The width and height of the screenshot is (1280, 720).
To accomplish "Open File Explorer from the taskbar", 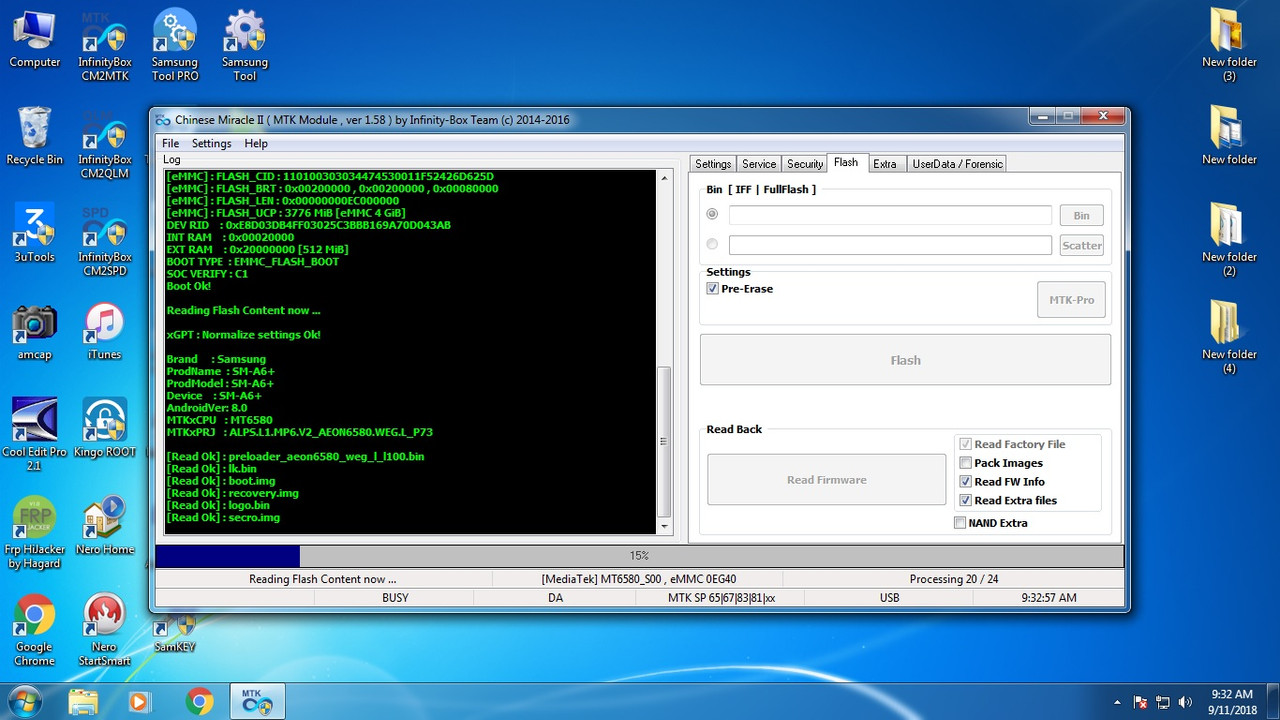I will pyautogui.click(x=84, y=702).
